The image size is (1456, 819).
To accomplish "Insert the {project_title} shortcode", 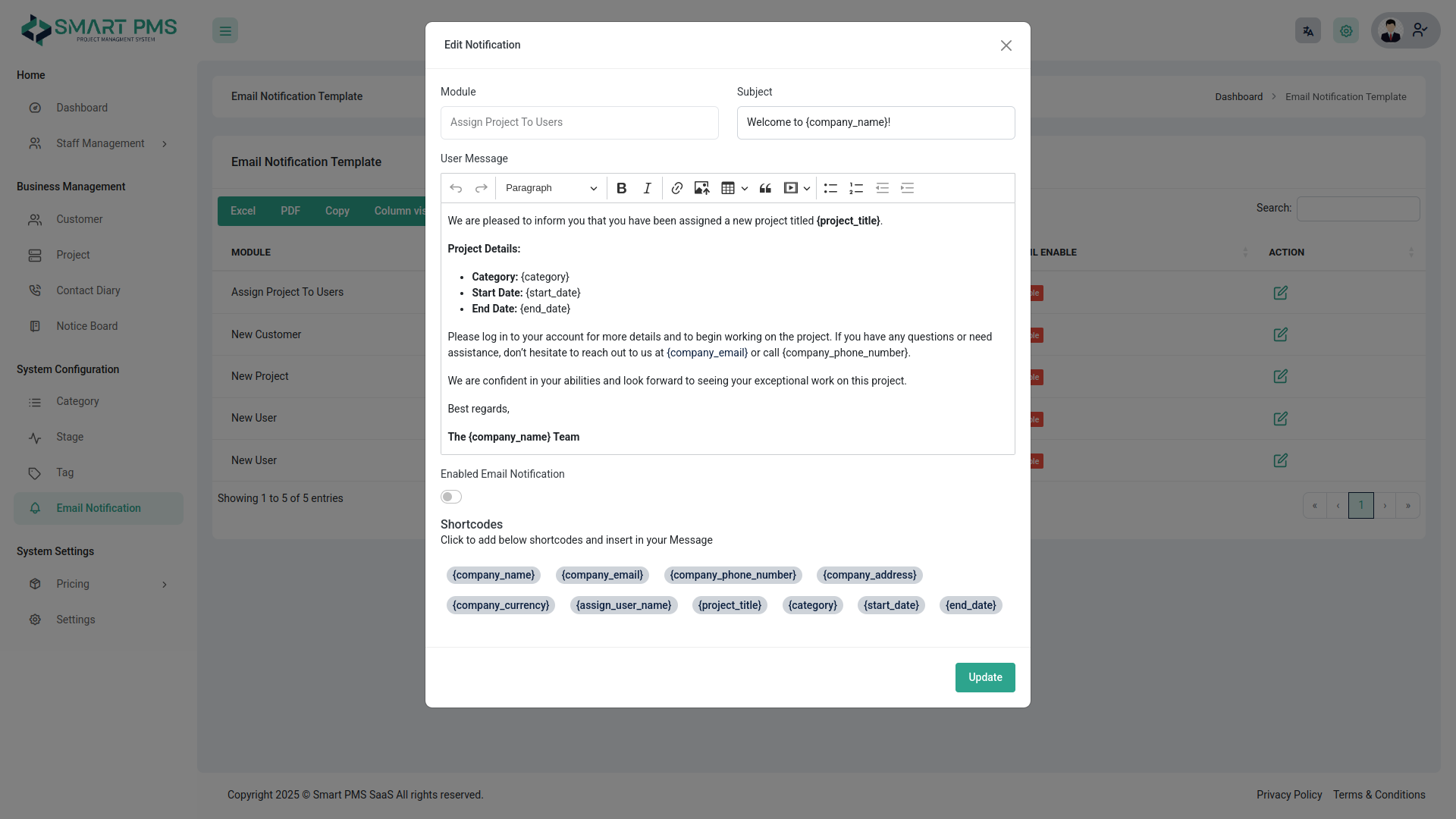I will tap(730, 605).
